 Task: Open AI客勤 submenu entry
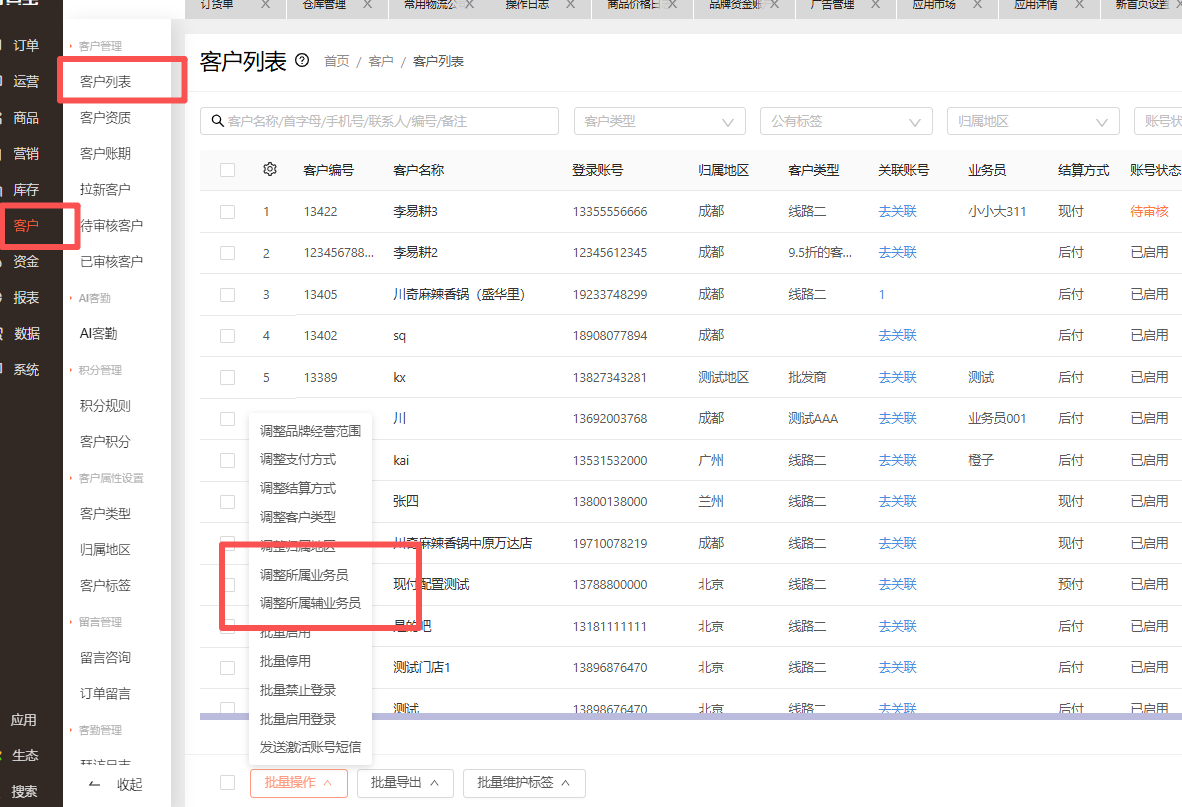[x=99, y=333]
